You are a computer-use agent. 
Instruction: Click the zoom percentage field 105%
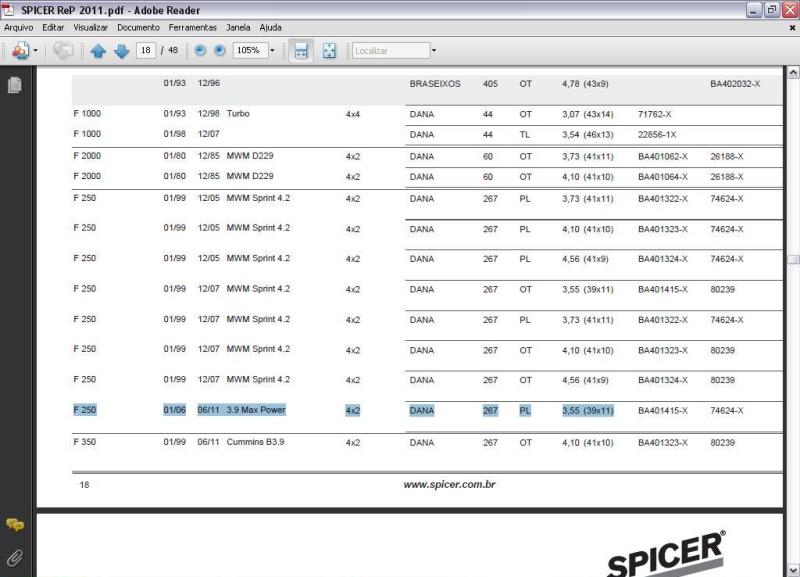tap(250, 50)
